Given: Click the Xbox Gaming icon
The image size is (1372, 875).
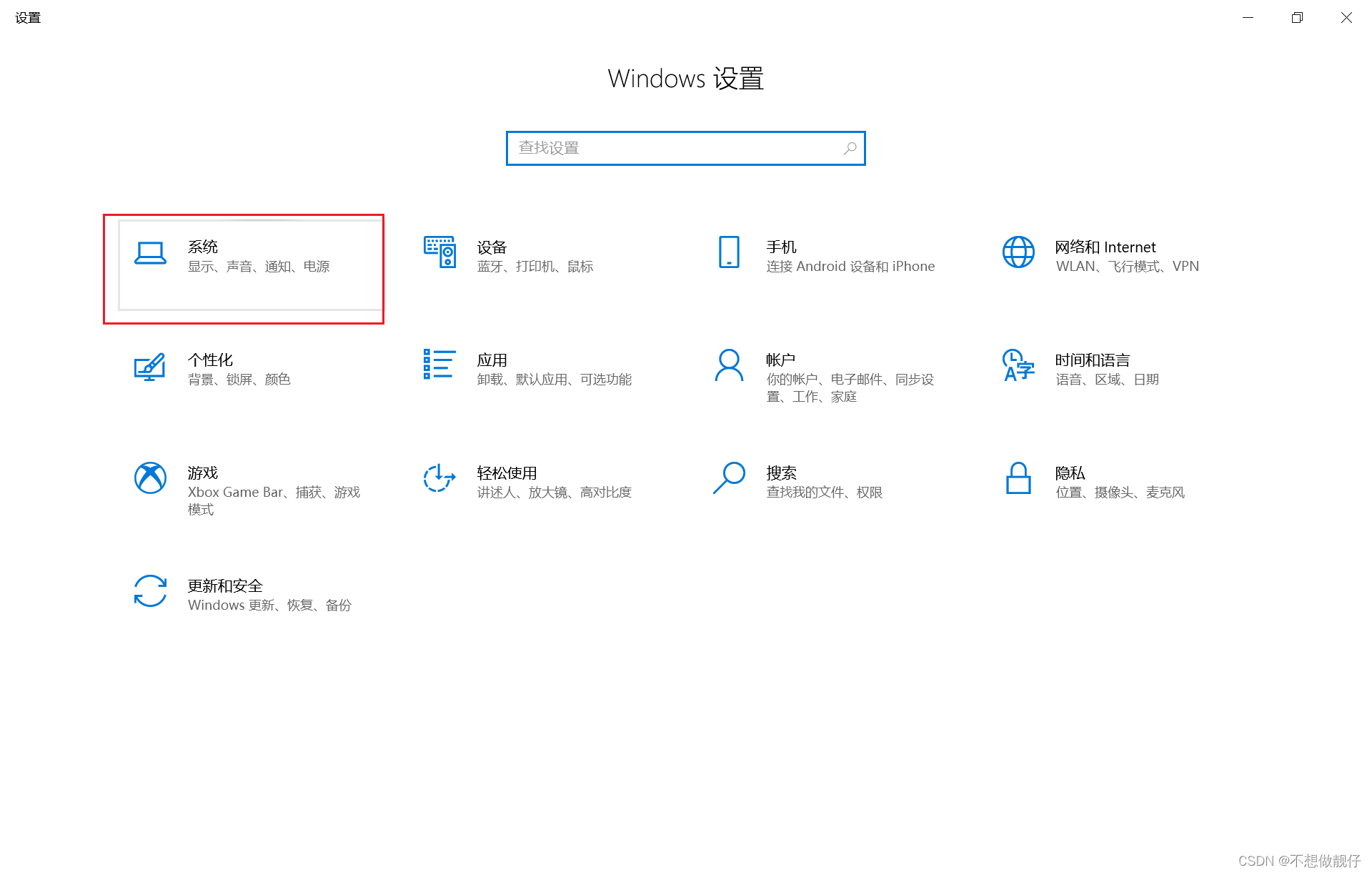Looking at the screenshot, I should [150, 478].
